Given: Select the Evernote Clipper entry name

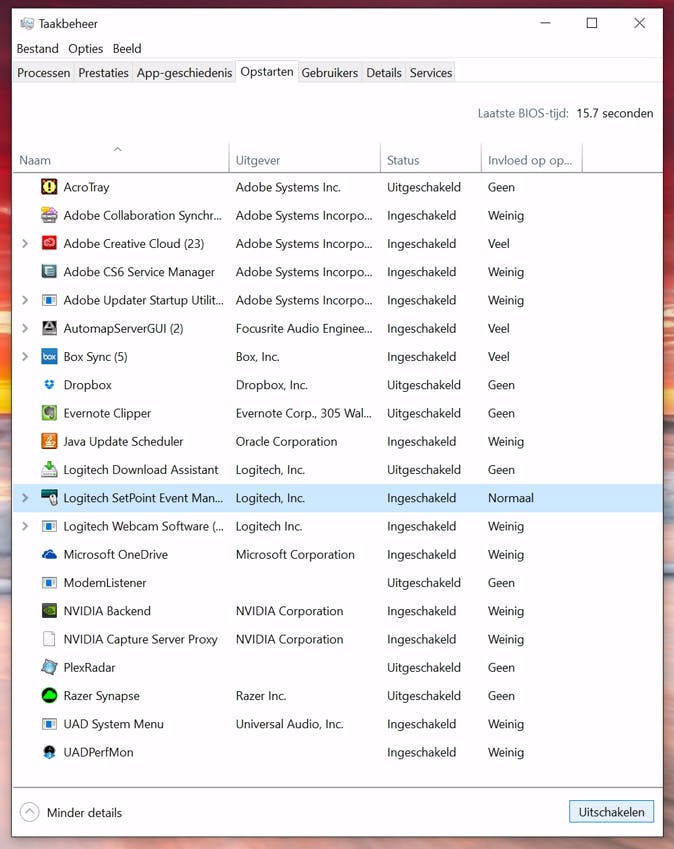Looking at the screenshot, I should point(107,413).
